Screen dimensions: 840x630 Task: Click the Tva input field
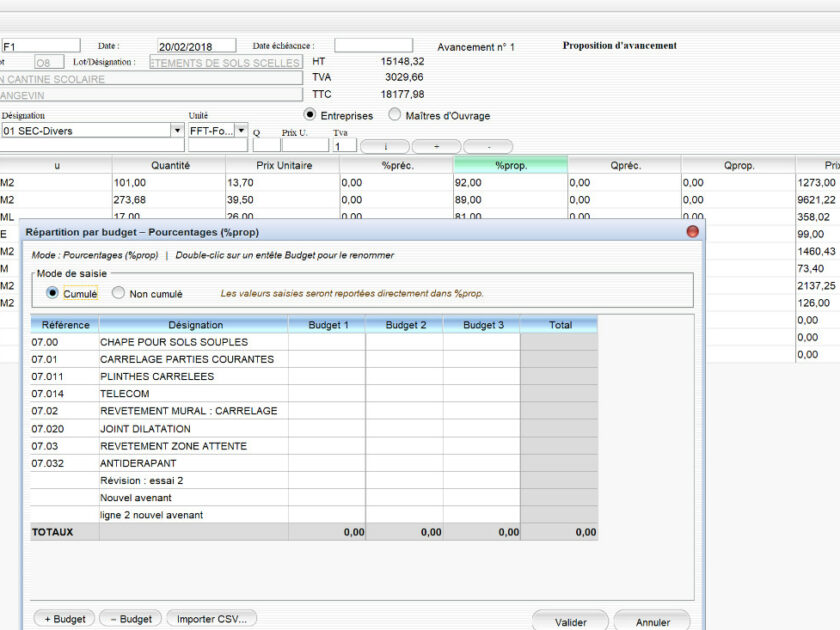(x=345, y=145)
